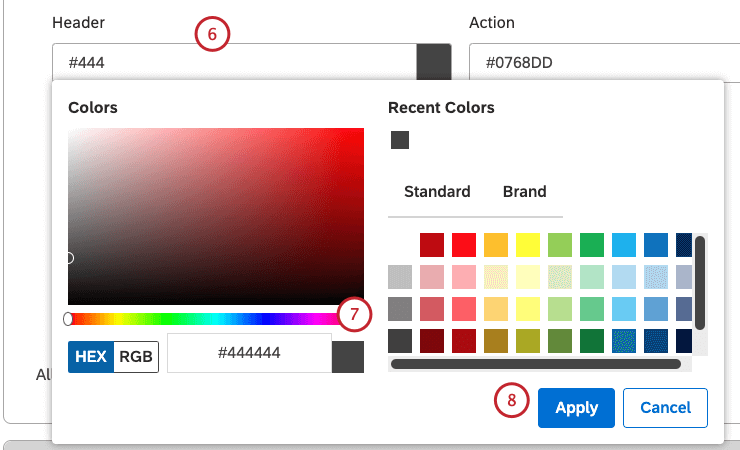
Task: Choose the bright red standard swatch
Action: click(464, 245)
